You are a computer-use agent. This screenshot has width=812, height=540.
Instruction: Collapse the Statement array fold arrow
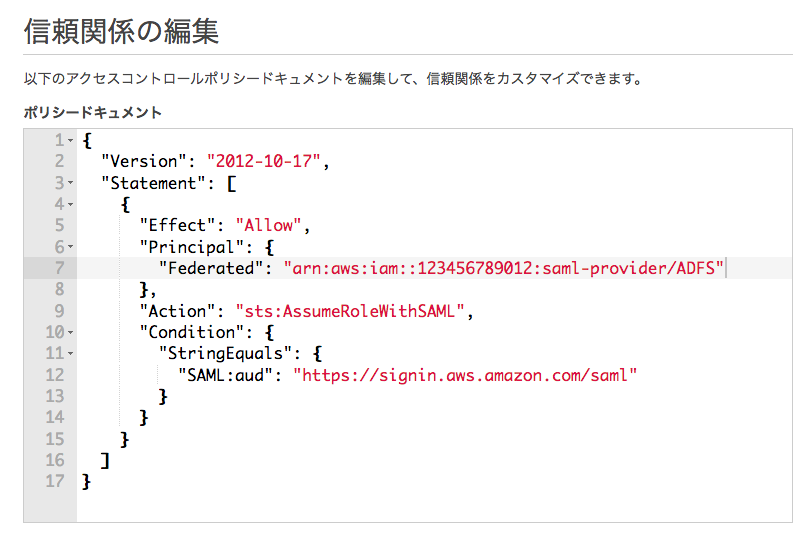click(x=70, y=183)
